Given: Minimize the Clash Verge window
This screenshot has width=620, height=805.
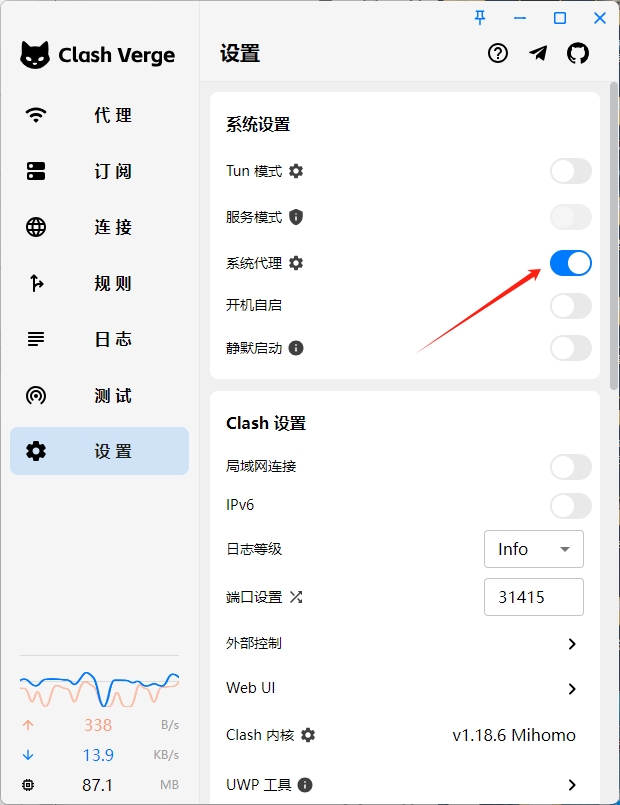Looking at the screenshot, I should point(520,18).
